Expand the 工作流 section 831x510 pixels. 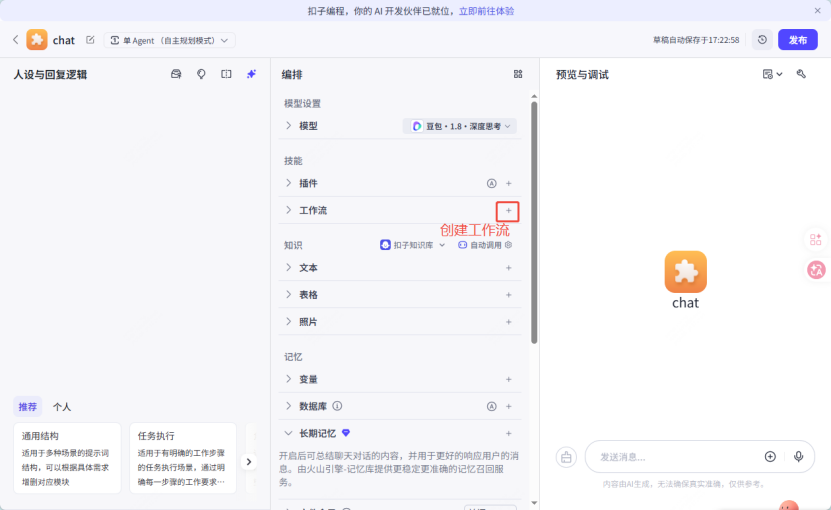coord(288,210)
